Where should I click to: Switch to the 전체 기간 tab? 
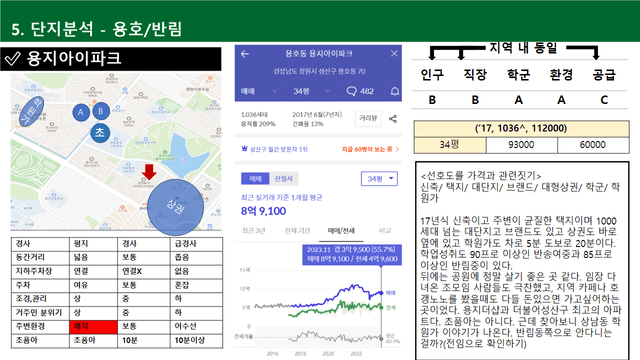297,231
